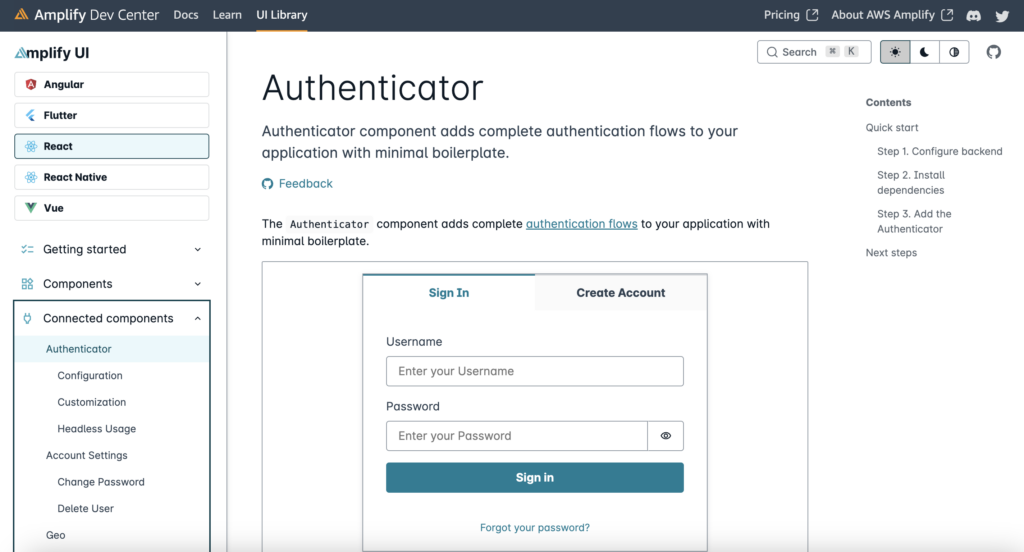
Task: Click the Sign in button
Action: 535,478
